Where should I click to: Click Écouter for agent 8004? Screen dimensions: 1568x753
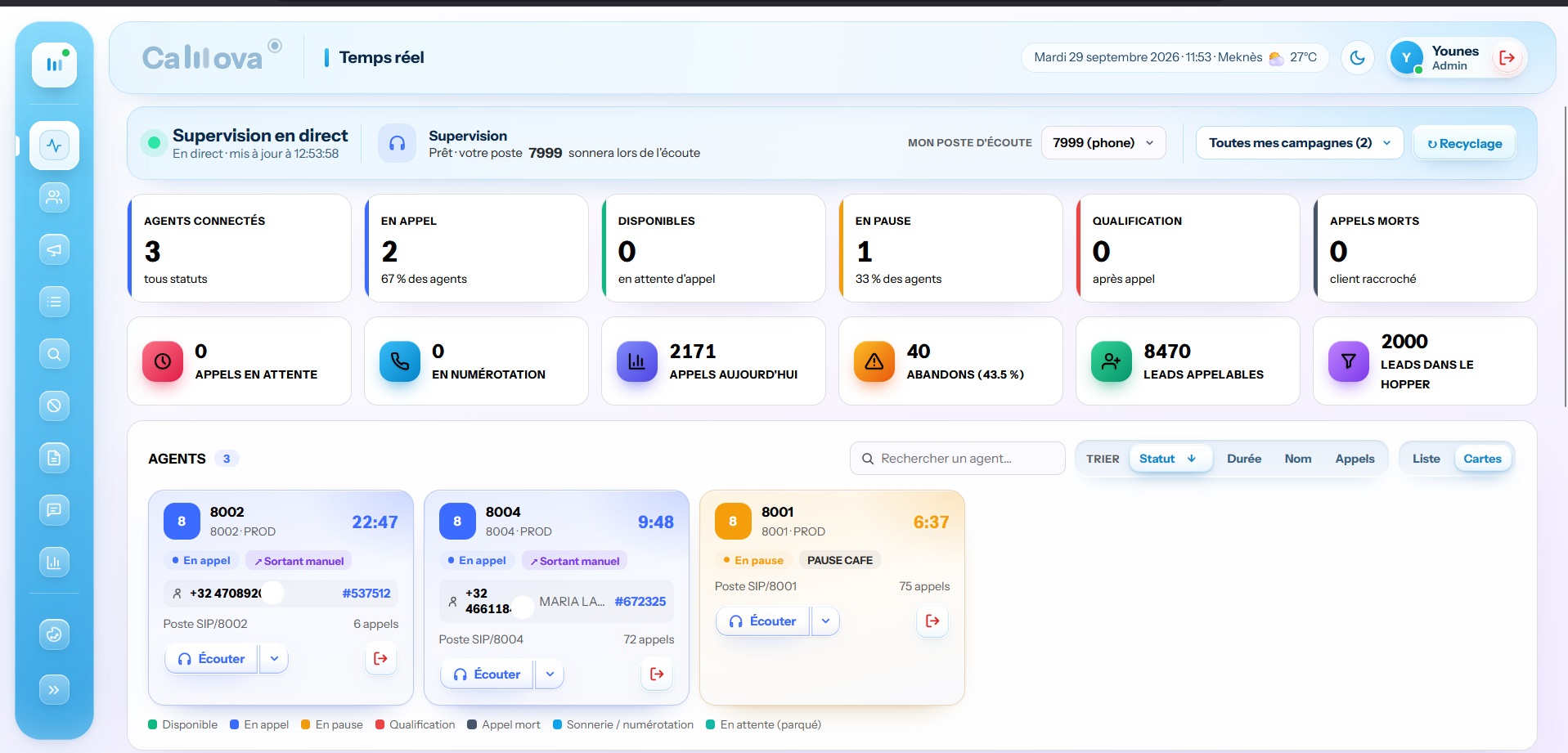(x=487, y=675)
